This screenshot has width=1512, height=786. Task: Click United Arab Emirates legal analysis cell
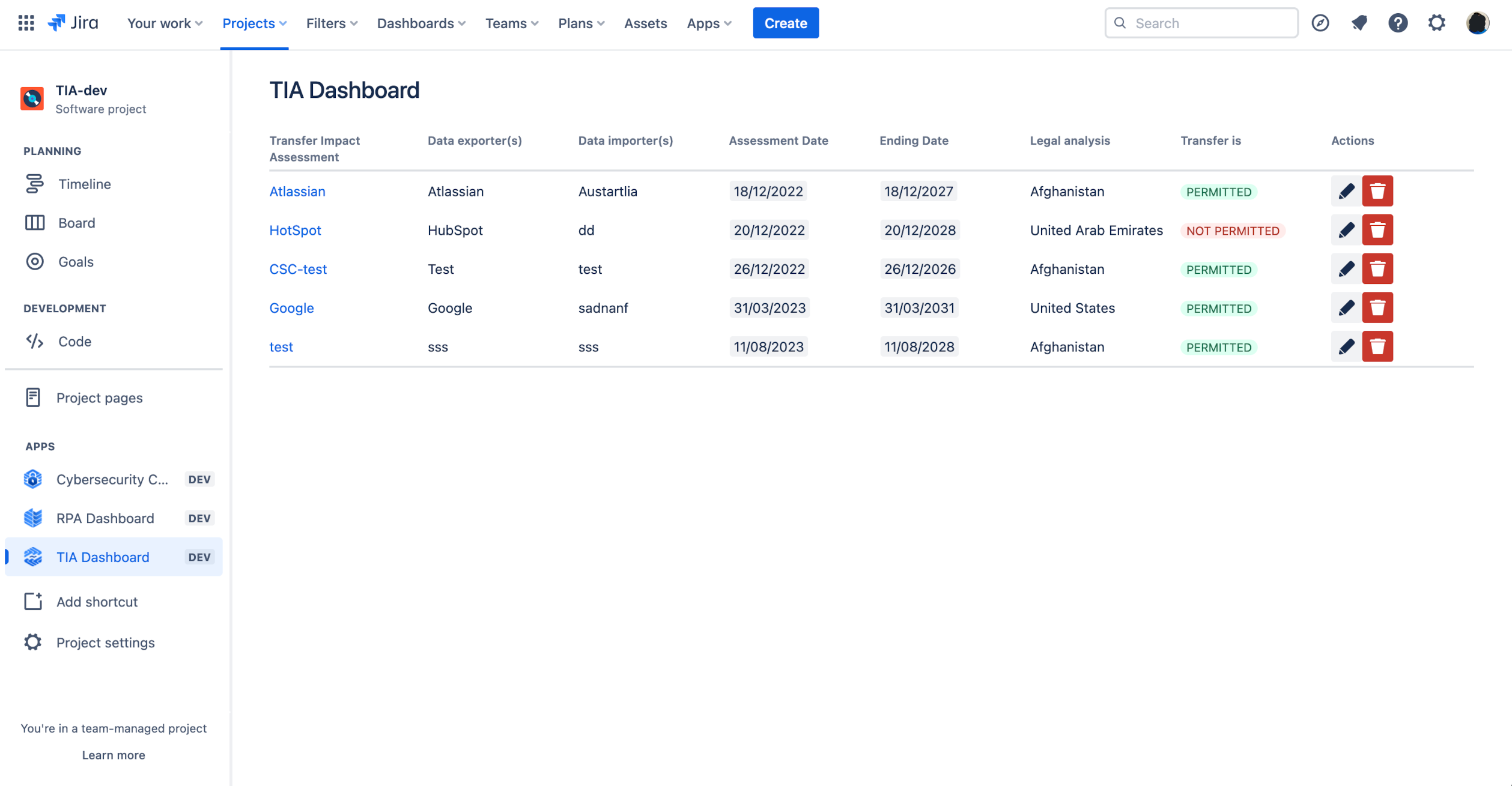point(1096,230)
